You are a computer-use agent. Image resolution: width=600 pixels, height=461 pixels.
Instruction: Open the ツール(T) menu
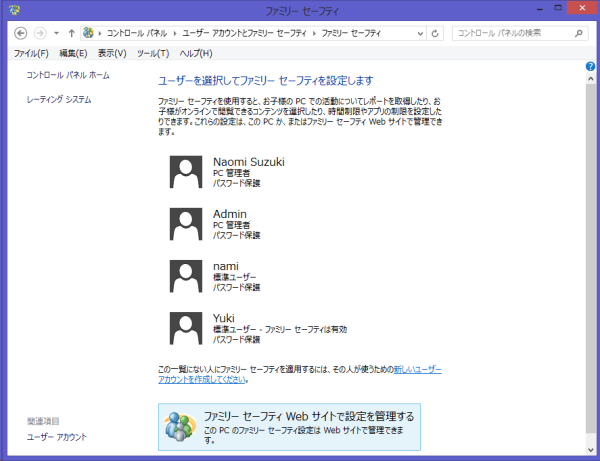click(x=153, y=53)
